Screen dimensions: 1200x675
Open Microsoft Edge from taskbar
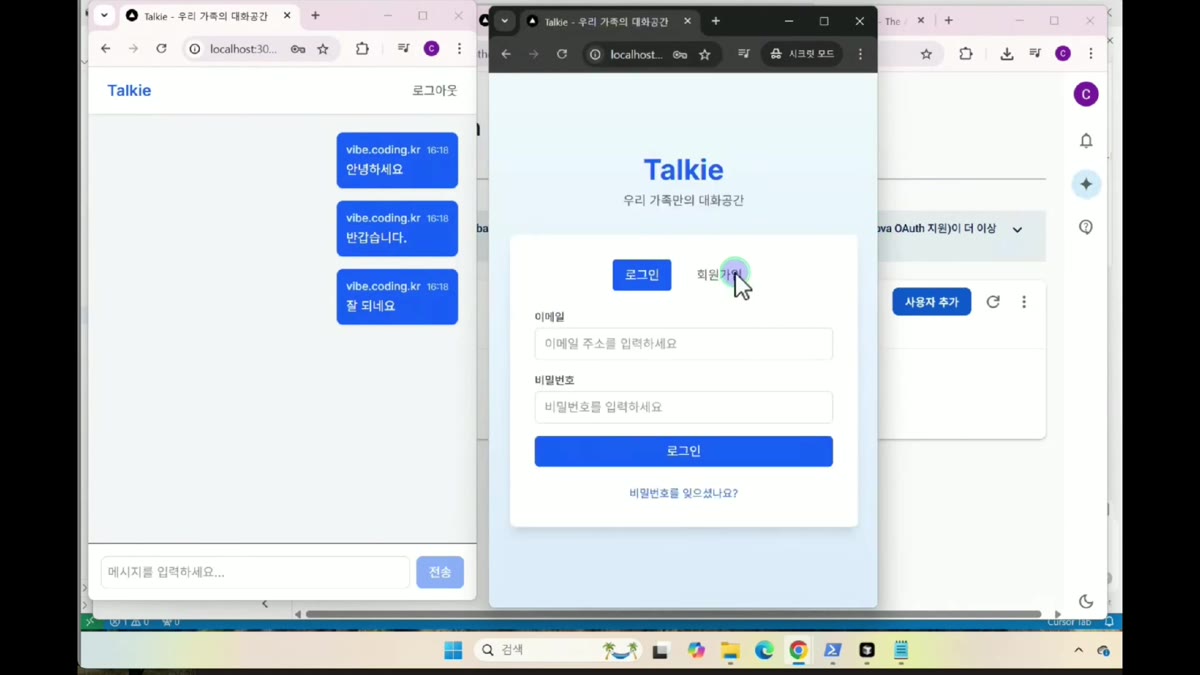click(x=764, y=650)
